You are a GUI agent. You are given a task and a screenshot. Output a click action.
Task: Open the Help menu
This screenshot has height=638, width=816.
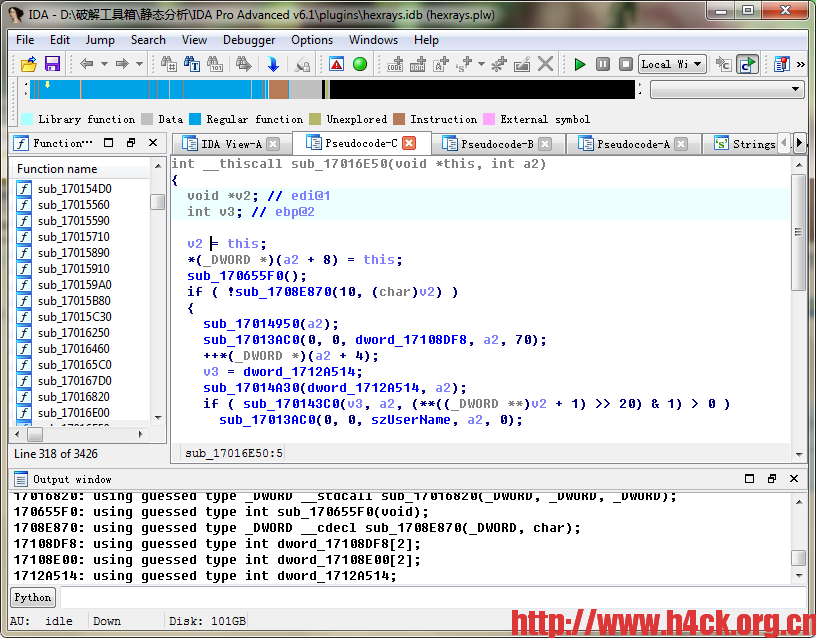pyautogui.click(x=426, y=40)
